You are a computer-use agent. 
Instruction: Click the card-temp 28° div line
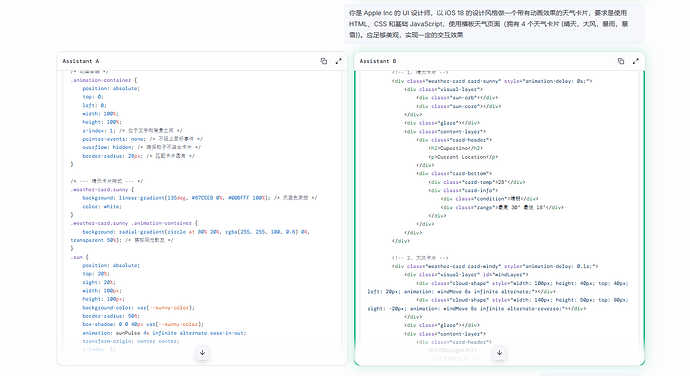pos(477,182)
